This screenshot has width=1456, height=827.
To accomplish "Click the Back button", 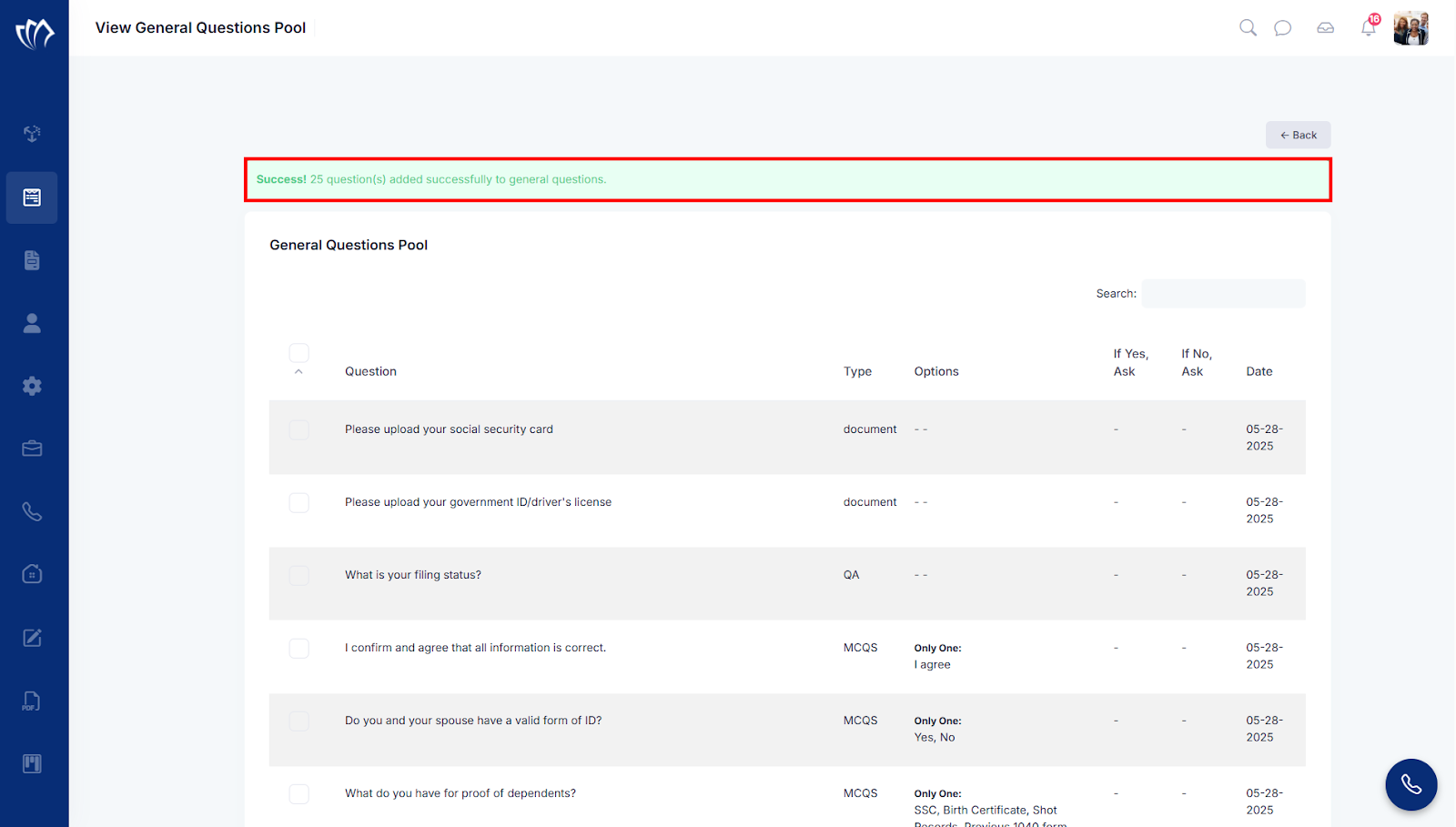I will (1298, 135).
